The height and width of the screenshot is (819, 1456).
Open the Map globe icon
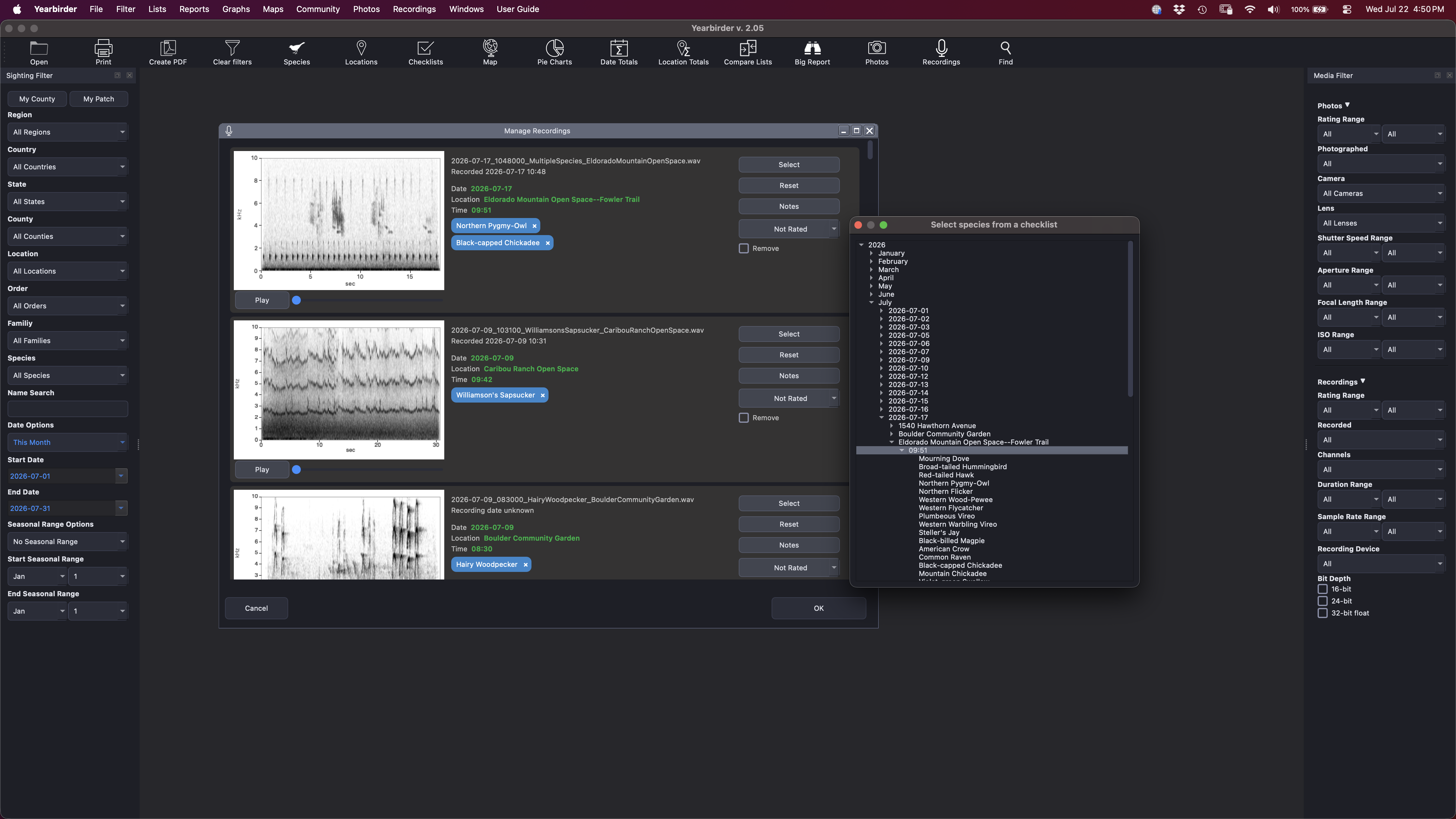coord(490,47)
